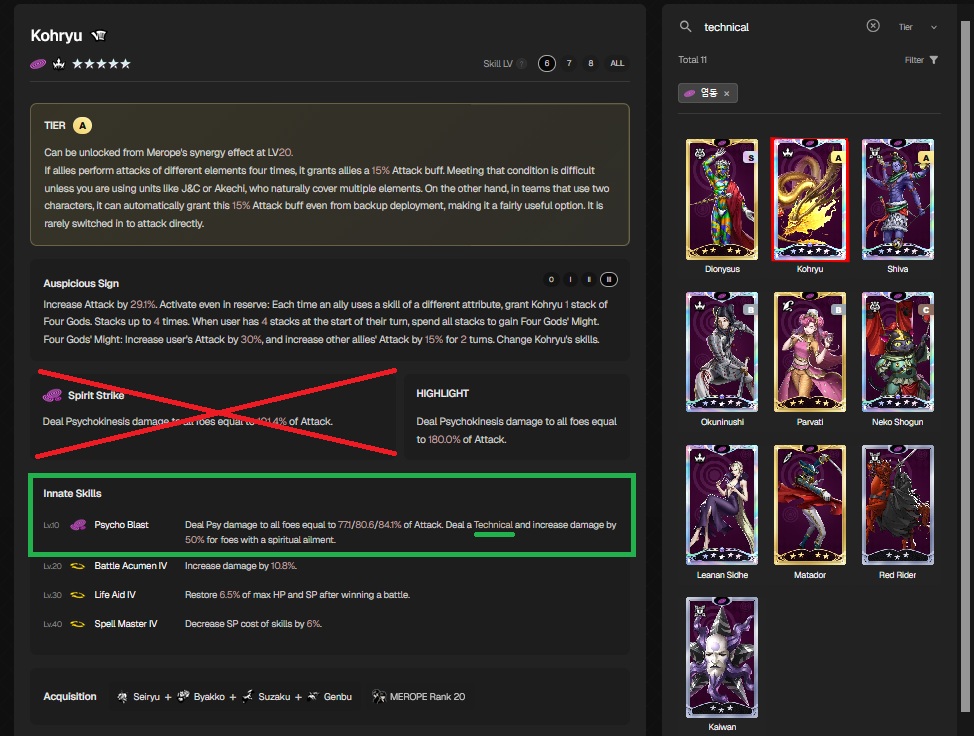This screenshot has width=974, height=736.
Task: Click the Skill LV help question icon
Action: 522,63
